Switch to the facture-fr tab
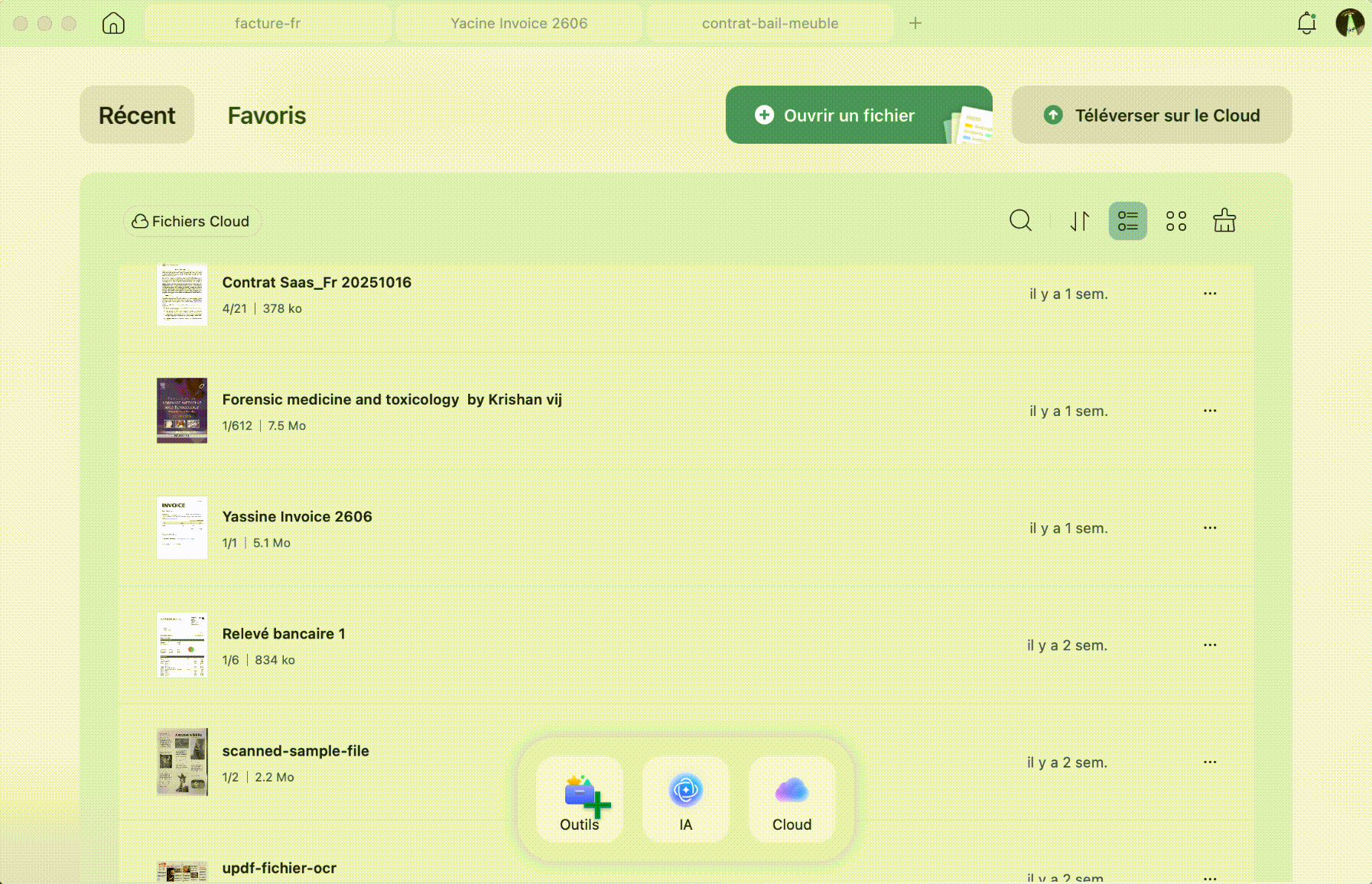This screenshot has width=1372, height=884. 268,23
